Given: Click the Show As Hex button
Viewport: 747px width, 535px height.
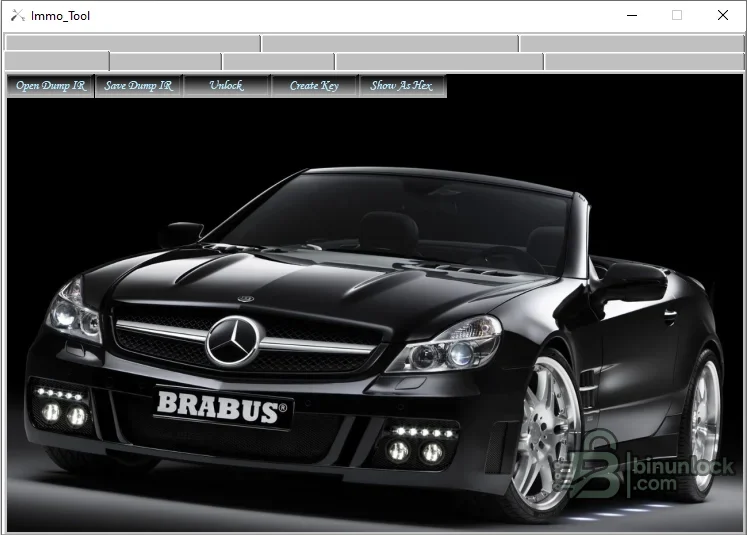Looking at the screenshot, I should [402, 86].
